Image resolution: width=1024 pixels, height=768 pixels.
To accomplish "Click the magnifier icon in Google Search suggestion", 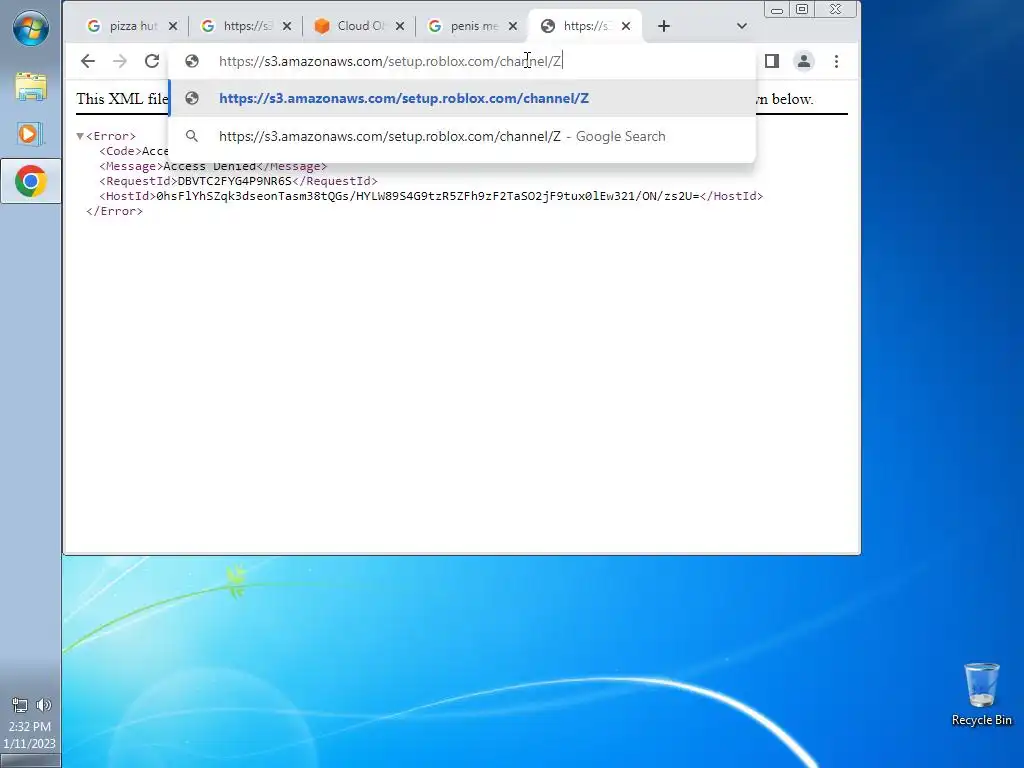I will coord(192,136).
